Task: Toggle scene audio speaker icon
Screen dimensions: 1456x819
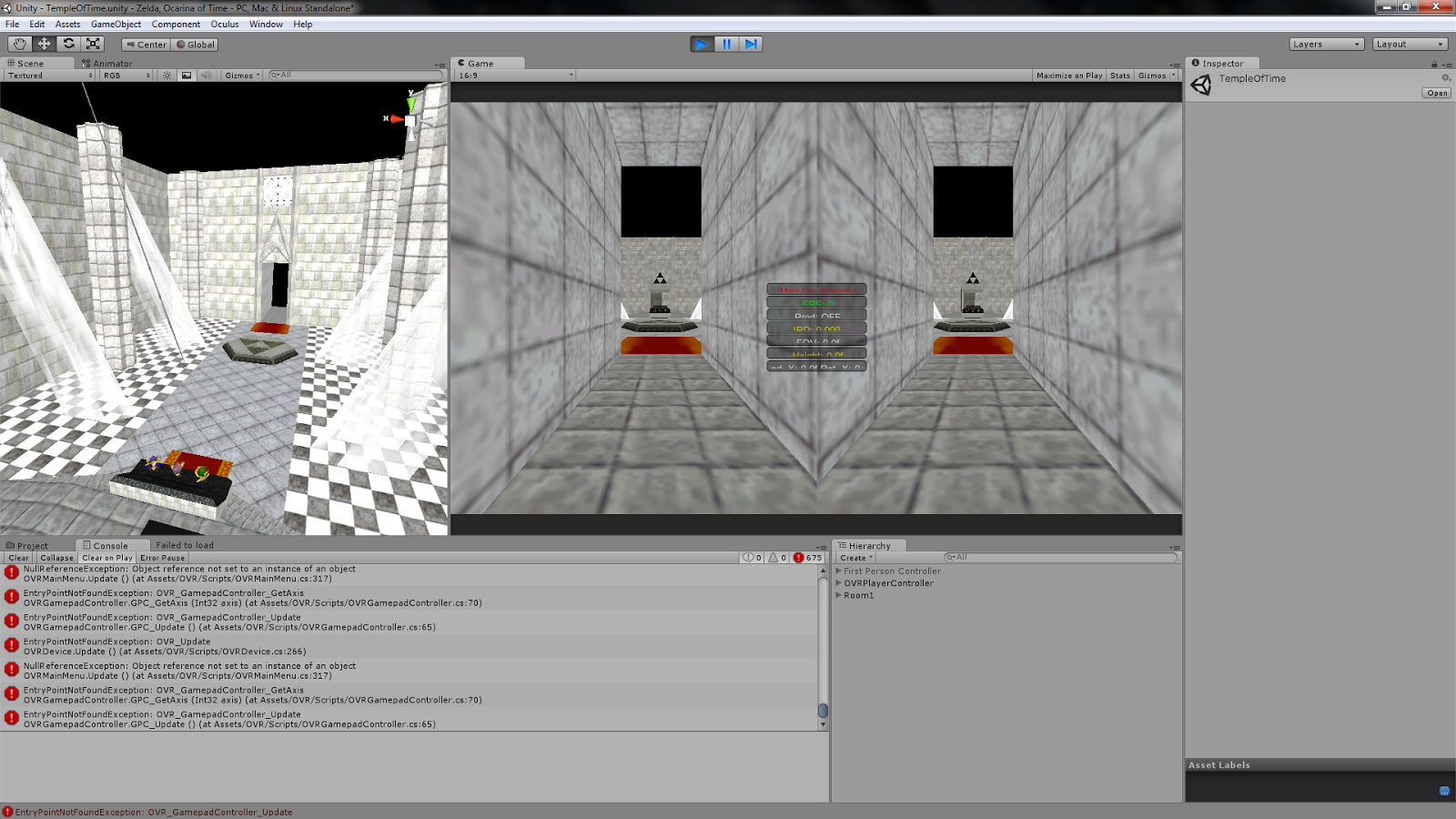Action: click(x=207, y=76)
